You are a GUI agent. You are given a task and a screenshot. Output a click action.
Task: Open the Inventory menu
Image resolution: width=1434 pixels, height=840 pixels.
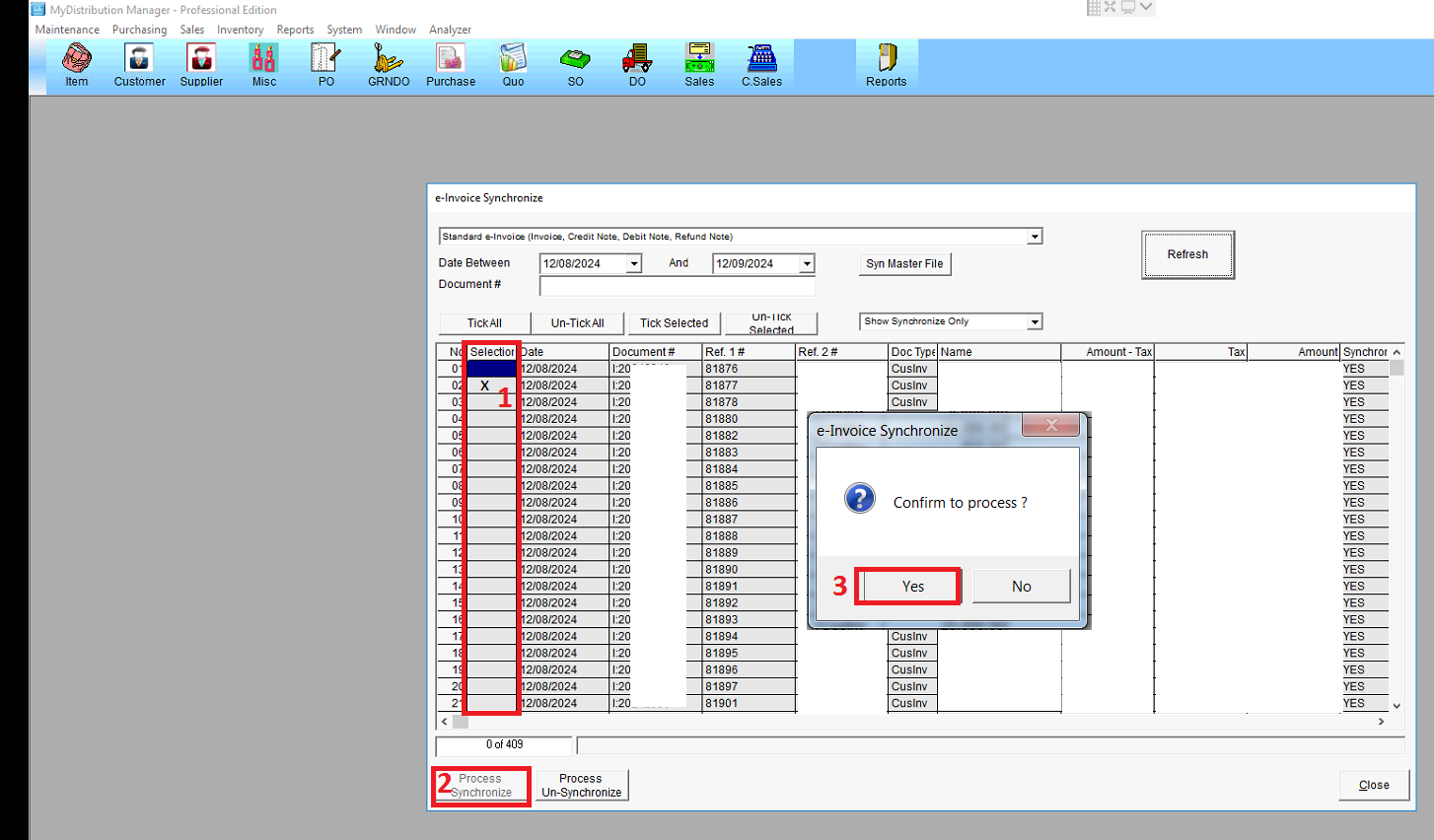coord(240,30)
